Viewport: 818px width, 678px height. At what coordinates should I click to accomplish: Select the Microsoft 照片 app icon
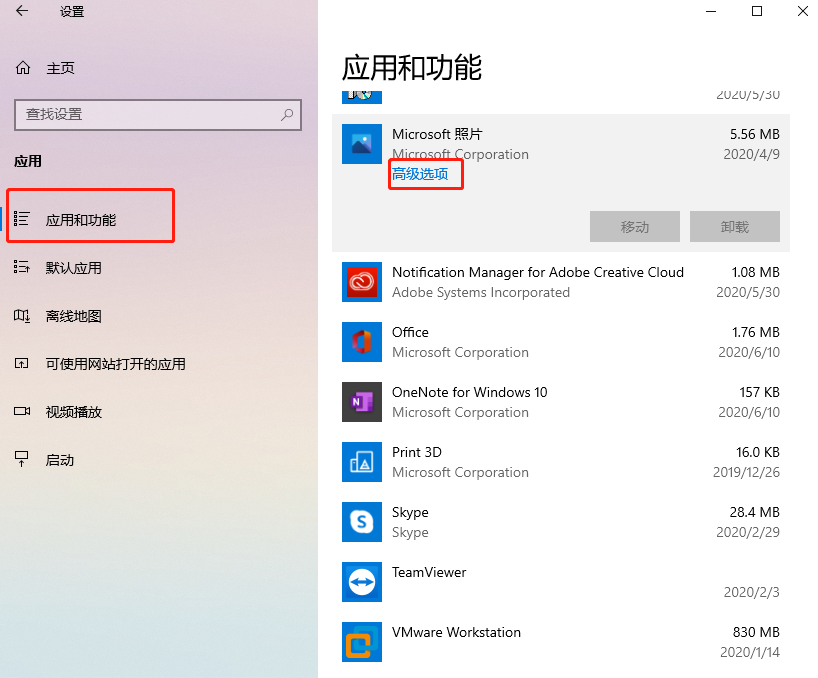click(x=362, y=144)
